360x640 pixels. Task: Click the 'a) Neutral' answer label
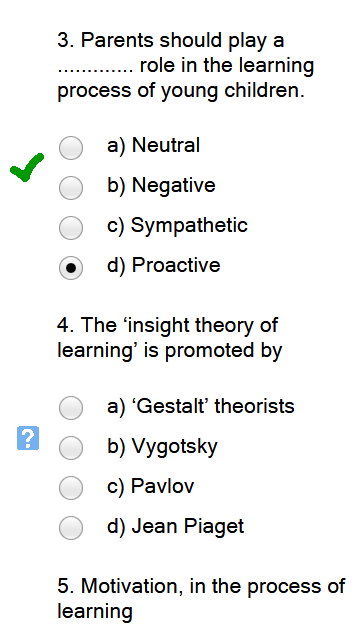tap(153, 145)
